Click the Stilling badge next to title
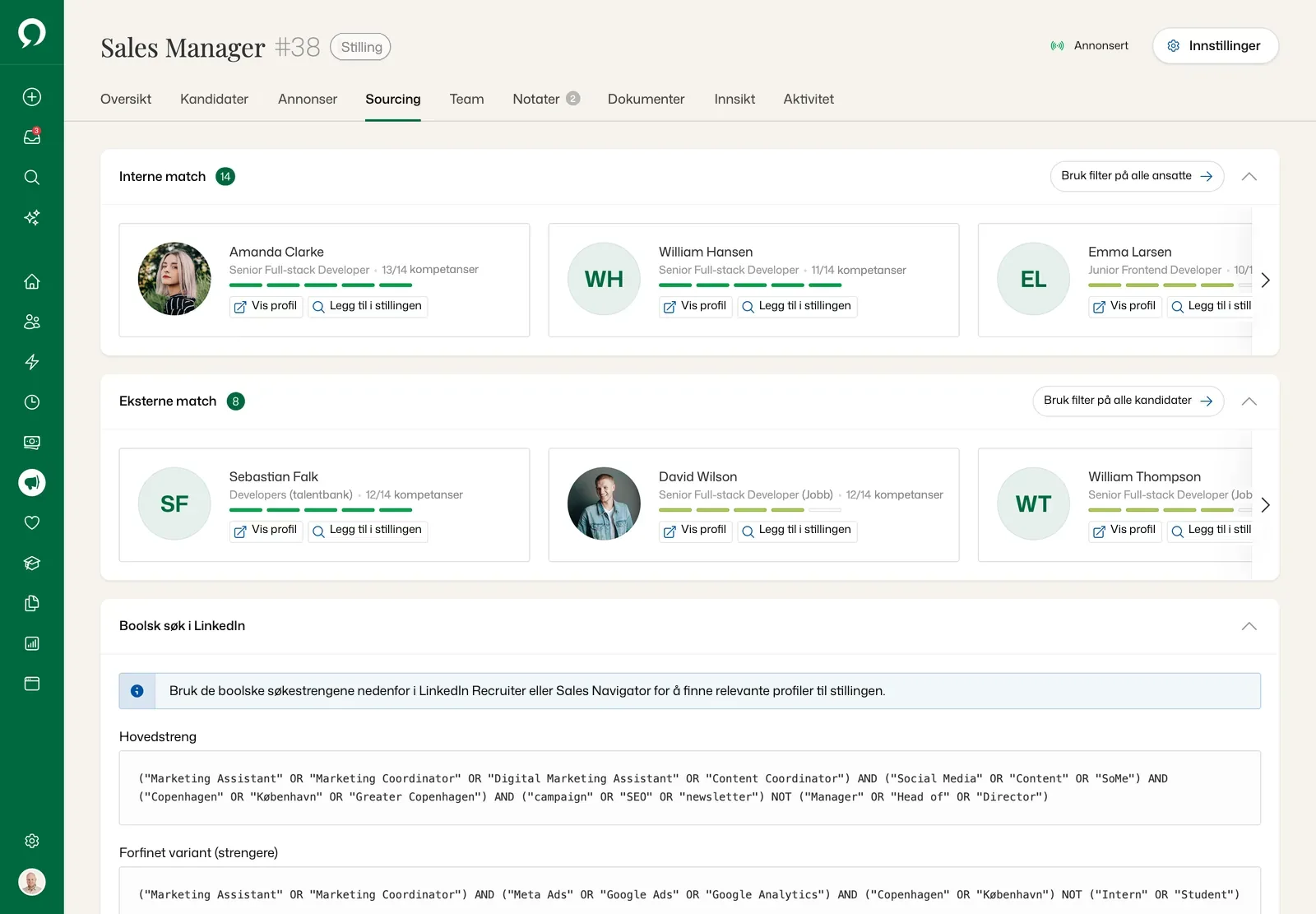The image size is (1316, 914). pos(360,47)
